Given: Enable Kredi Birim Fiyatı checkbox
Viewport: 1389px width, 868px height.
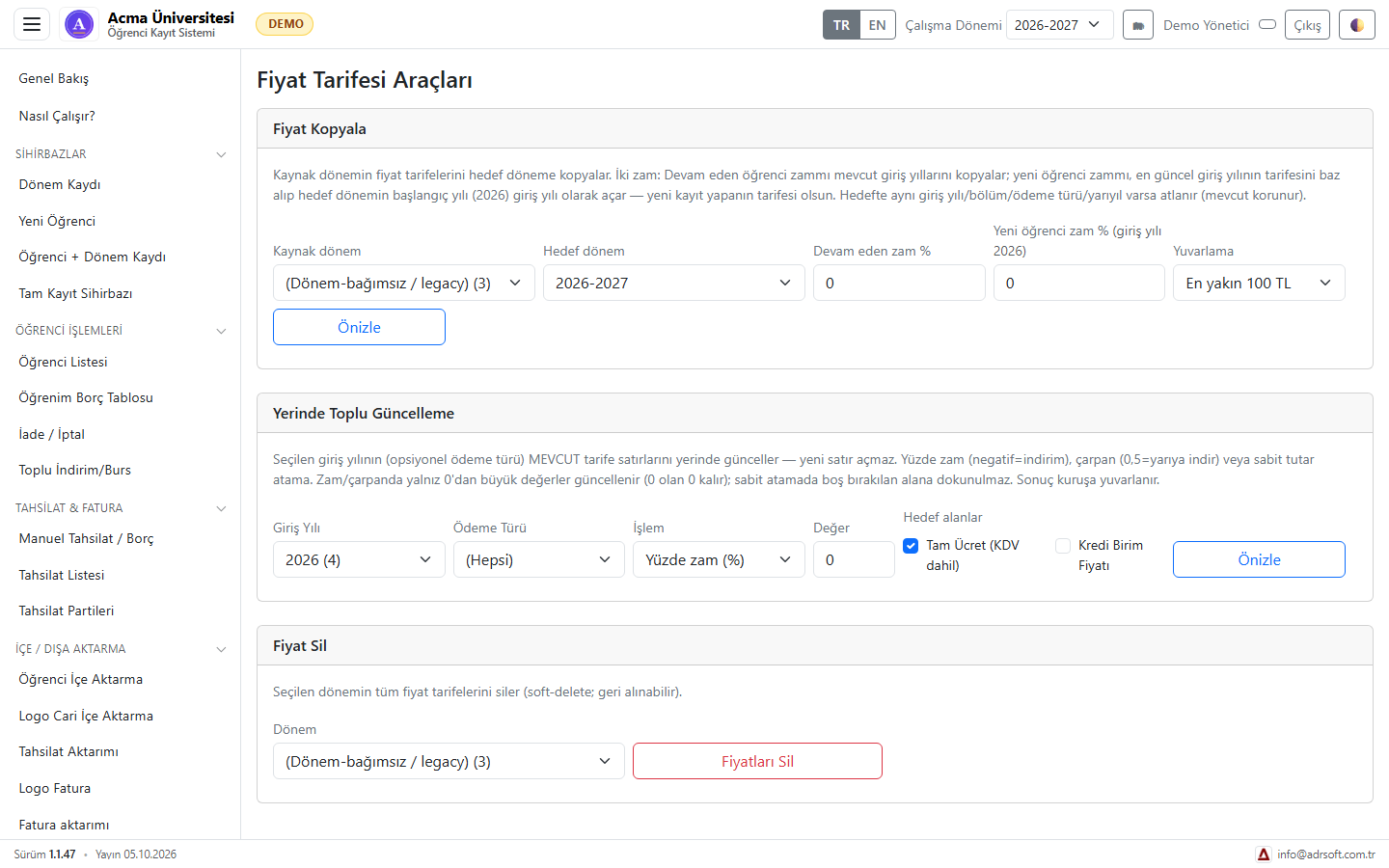Looking at the screenshot, I should point(1063,546).
